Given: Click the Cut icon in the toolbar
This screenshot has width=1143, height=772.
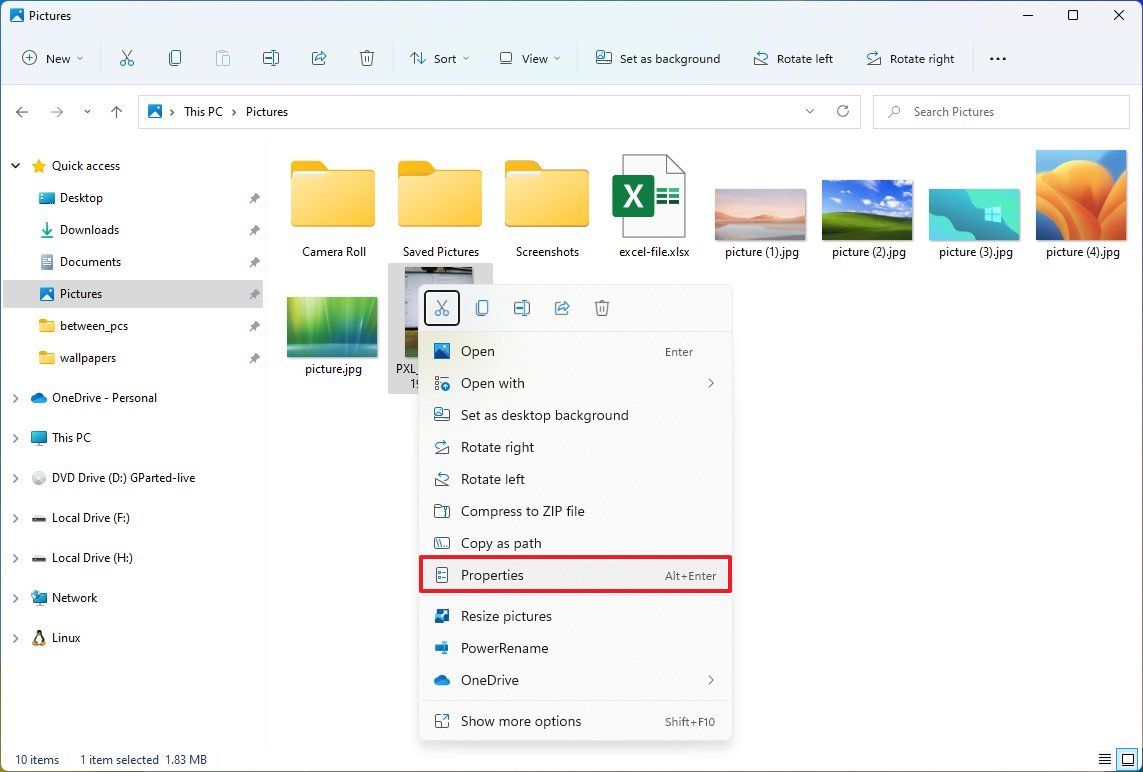Looking at the screenshot, I should [x=127, y=58].
